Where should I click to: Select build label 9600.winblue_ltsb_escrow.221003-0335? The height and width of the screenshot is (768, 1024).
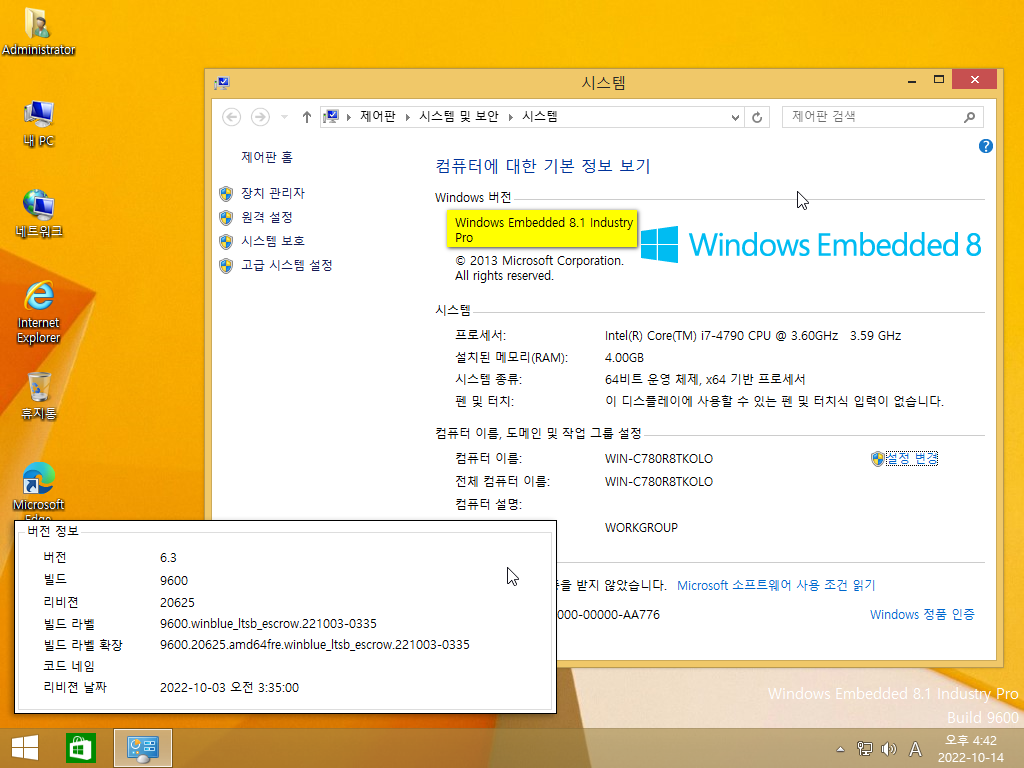click(268, 624)
